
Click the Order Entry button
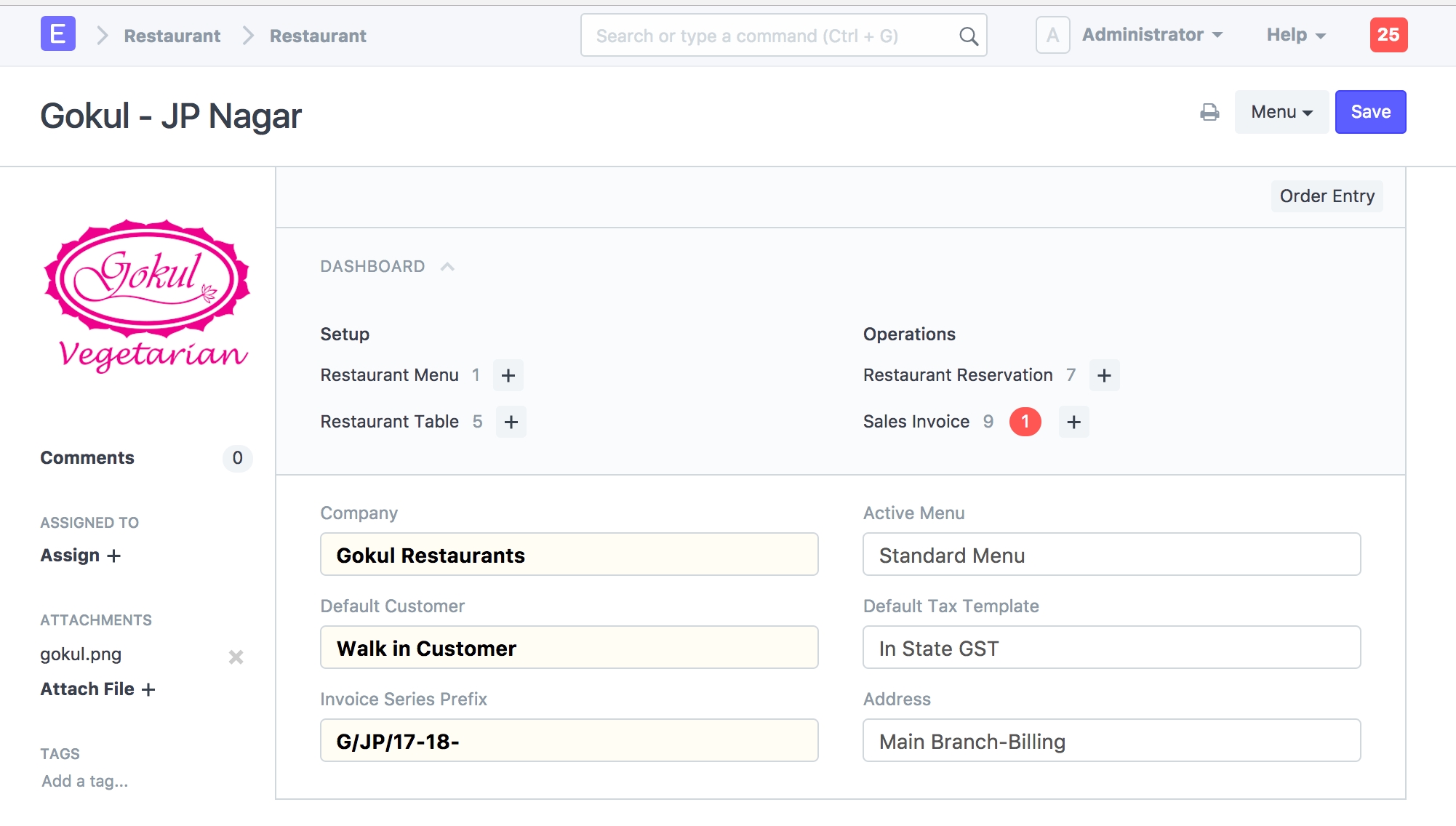point(1327,196)
